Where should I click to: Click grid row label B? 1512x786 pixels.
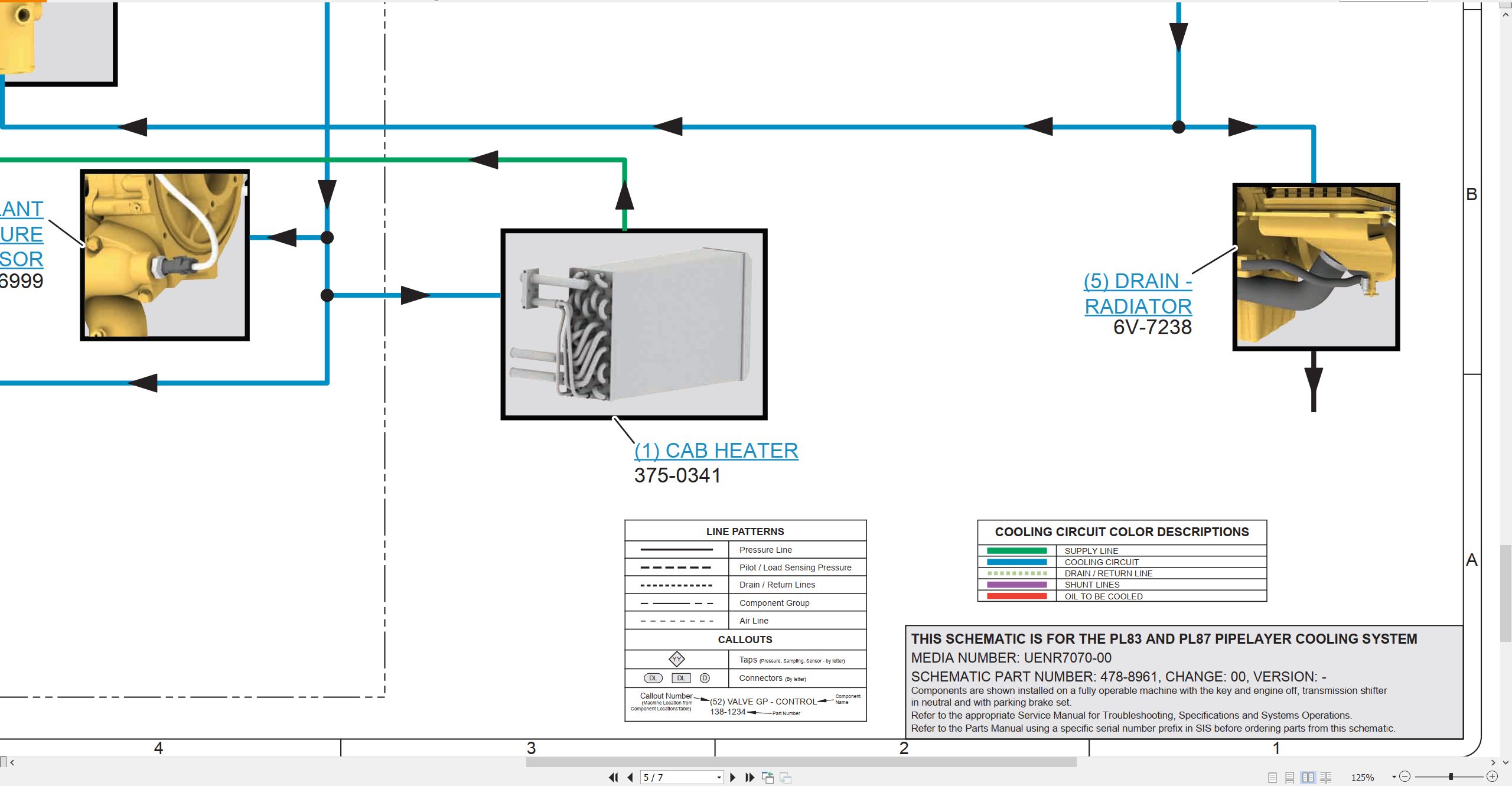pos(1471,194)
